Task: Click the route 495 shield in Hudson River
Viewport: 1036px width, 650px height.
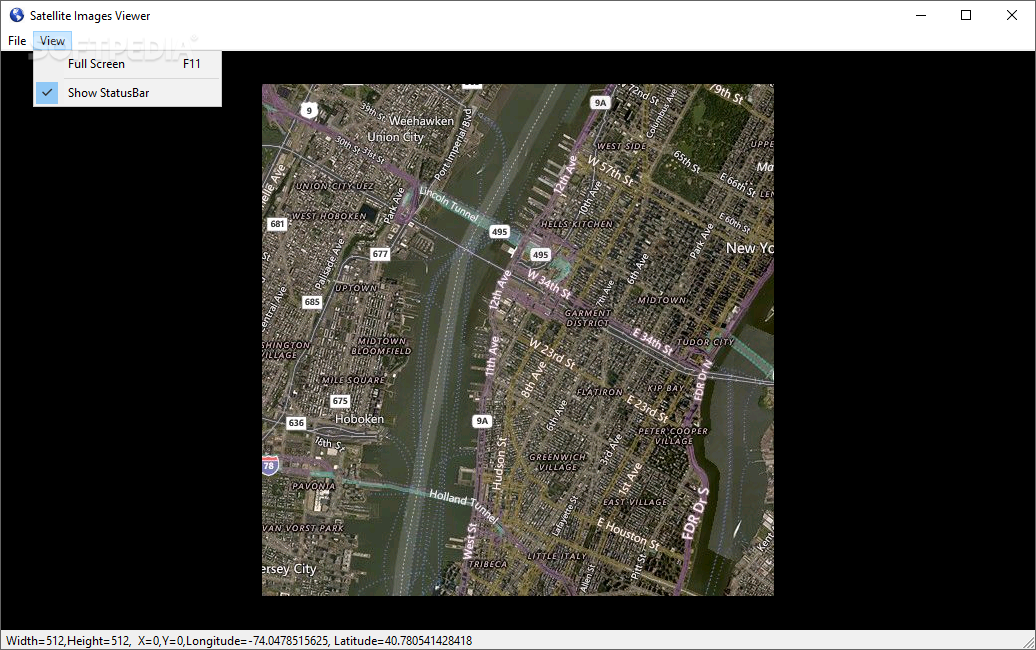Action: click(x=500, y=232)
